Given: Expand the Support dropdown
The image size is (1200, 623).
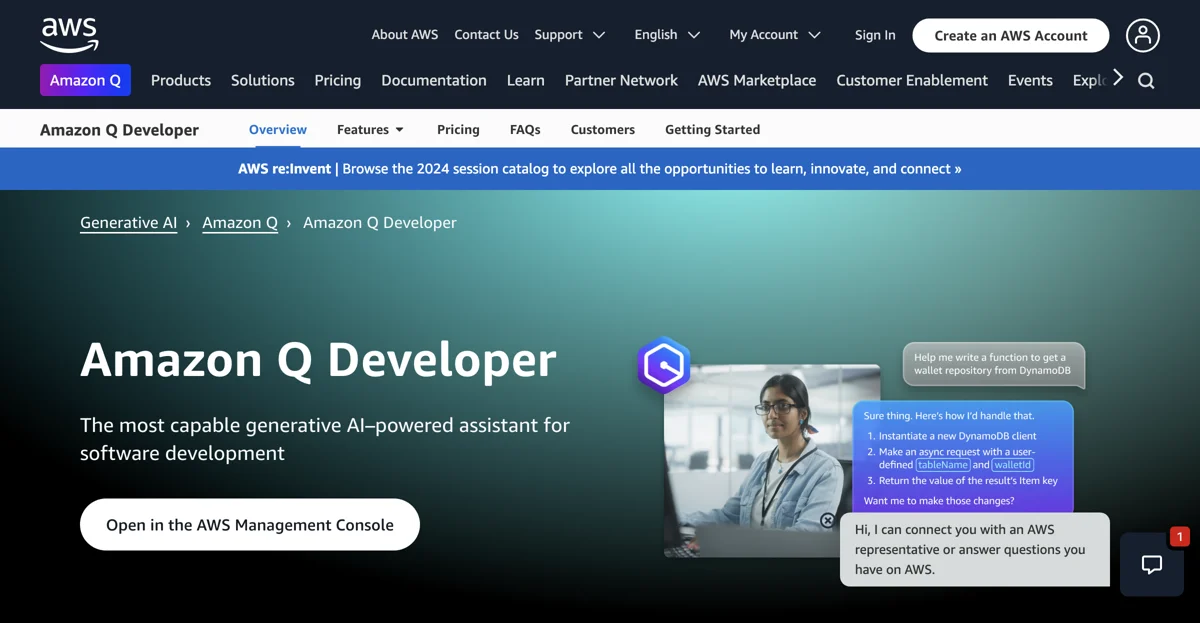Looking at the screenshot, I should [570, 34].
